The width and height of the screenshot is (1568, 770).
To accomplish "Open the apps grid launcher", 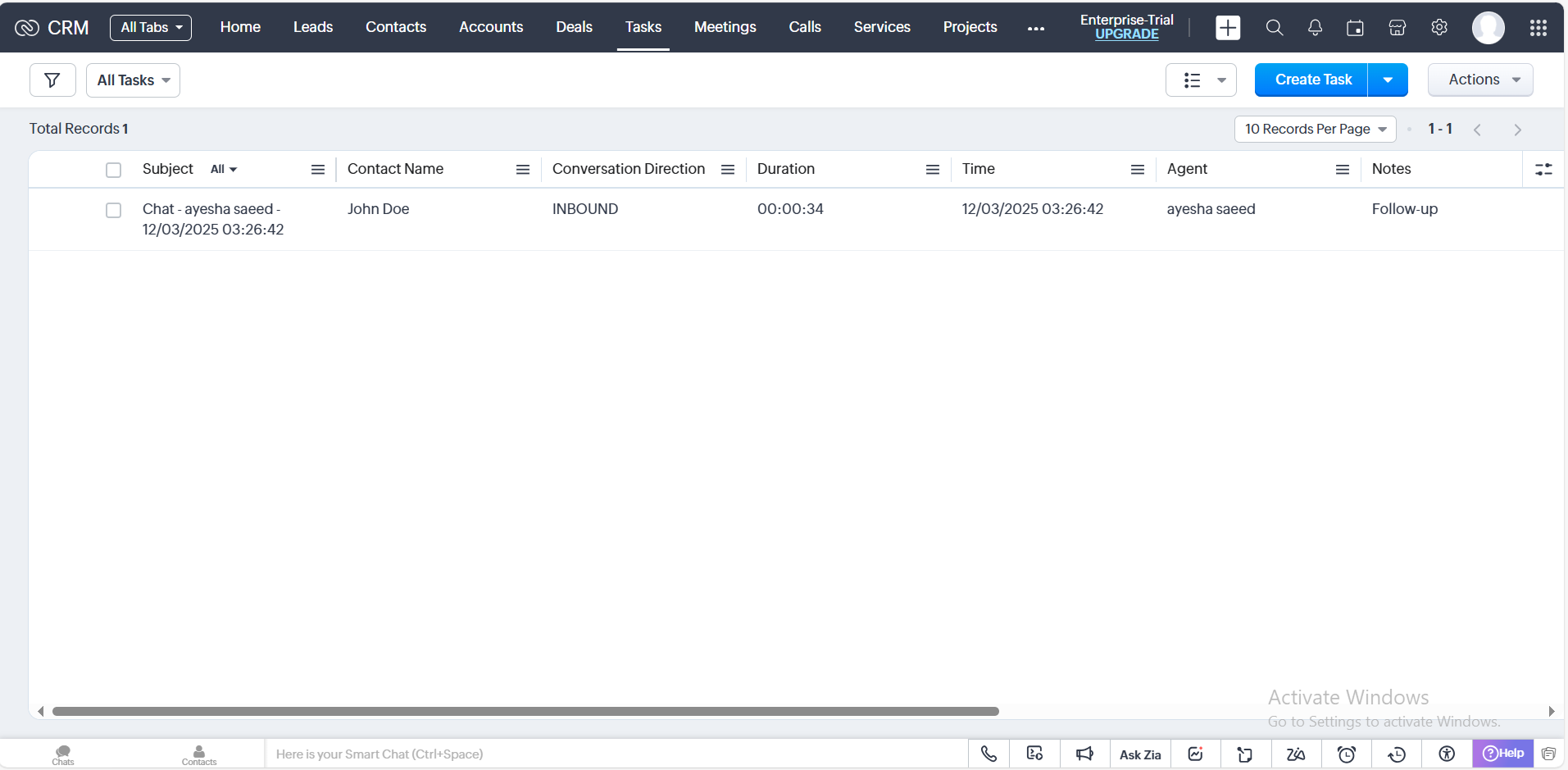I will (1538, 28).
